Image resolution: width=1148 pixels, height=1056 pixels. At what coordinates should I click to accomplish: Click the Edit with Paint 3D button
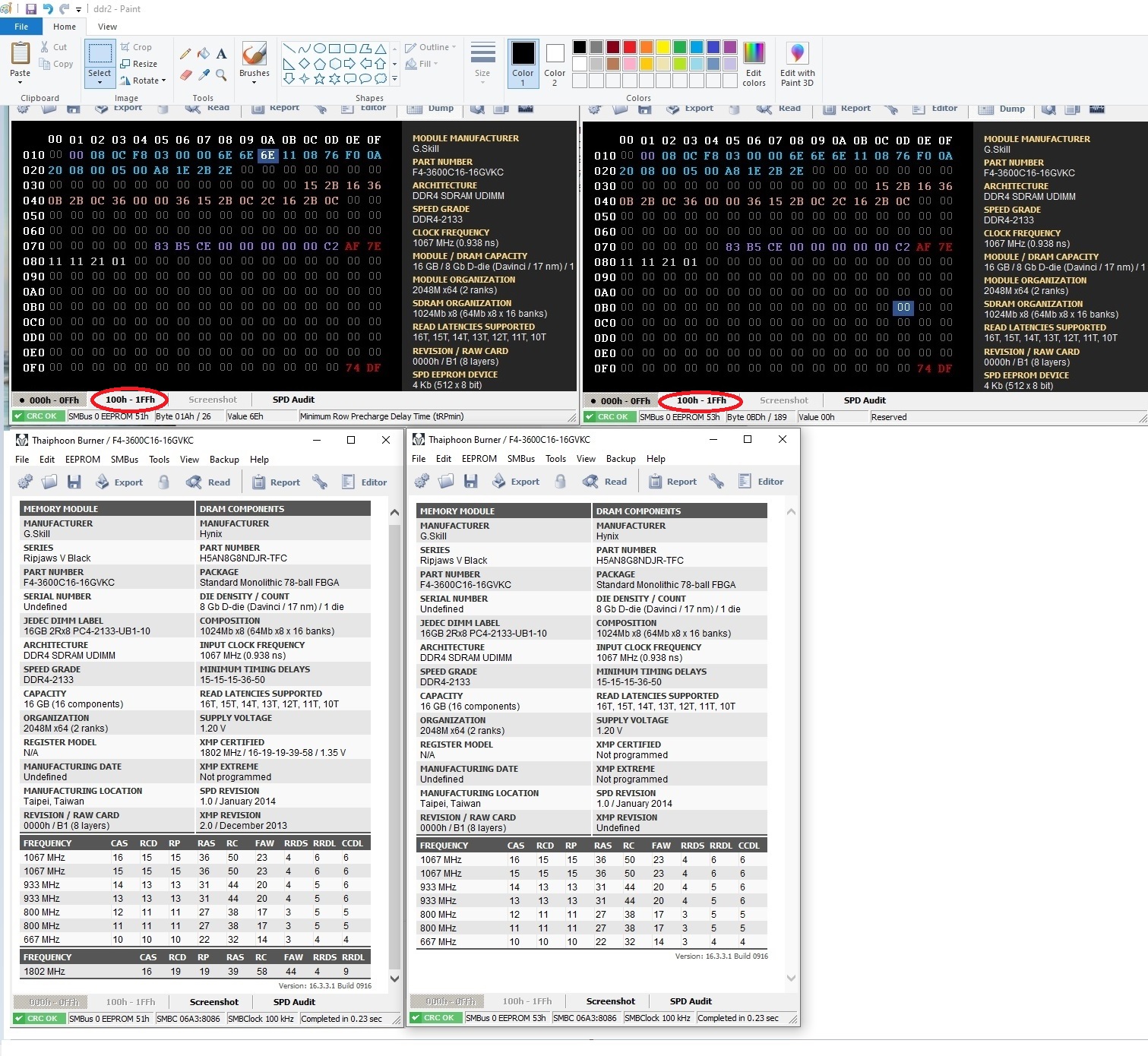(797, 64)
